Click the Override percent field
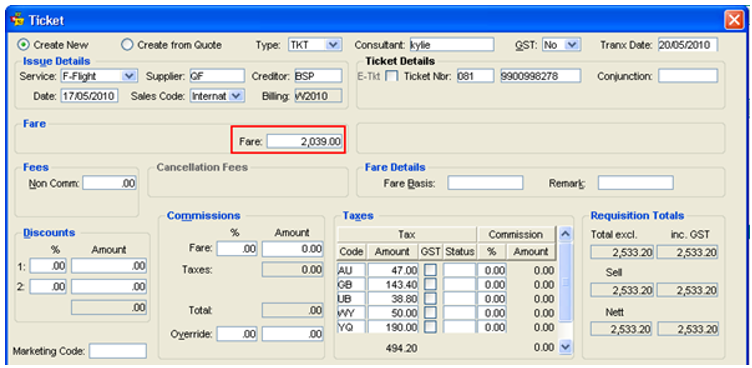The height and width of the screenshot is (368, 752). click(x=237, y=333)
